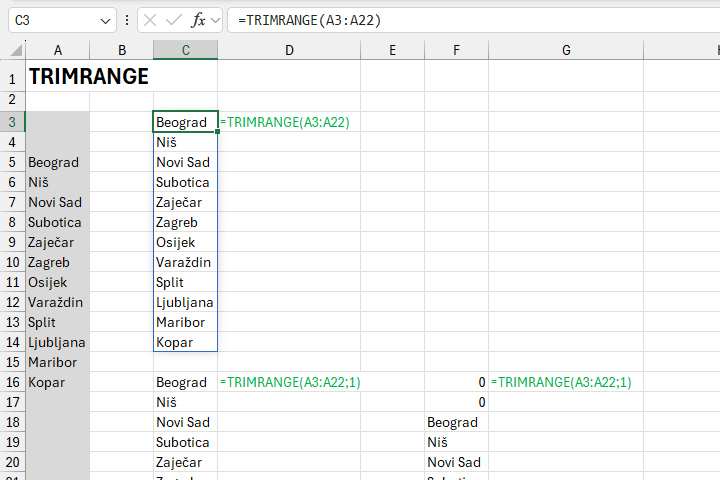Viewport: 720px width, 480px height.
Task: Click the =TRIMRANGE(A3:A22;1) formula text in column G
Action: (x=561, y=382)
